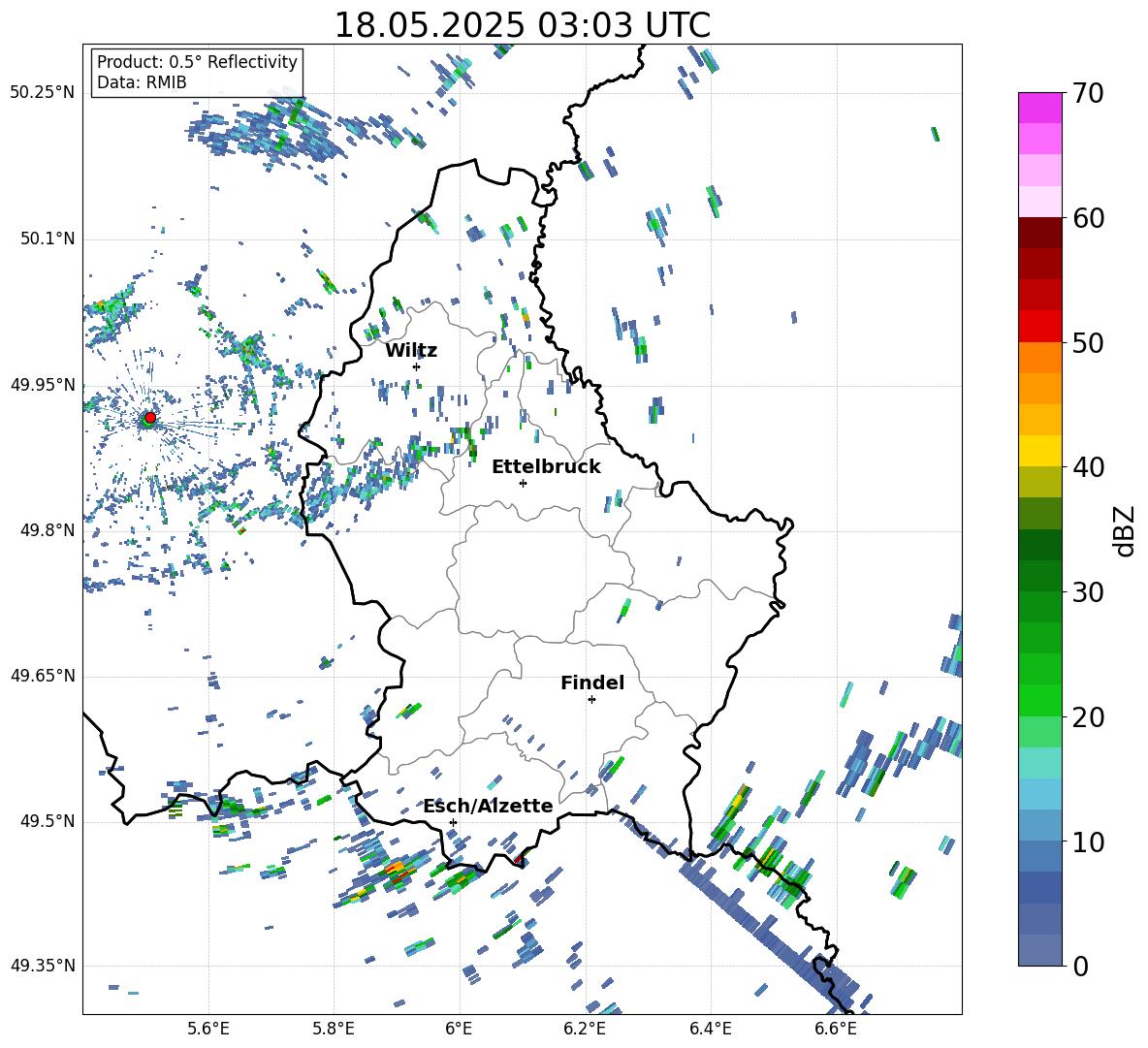Click the plus marker under Ettelbruck

tap(523, 483)
